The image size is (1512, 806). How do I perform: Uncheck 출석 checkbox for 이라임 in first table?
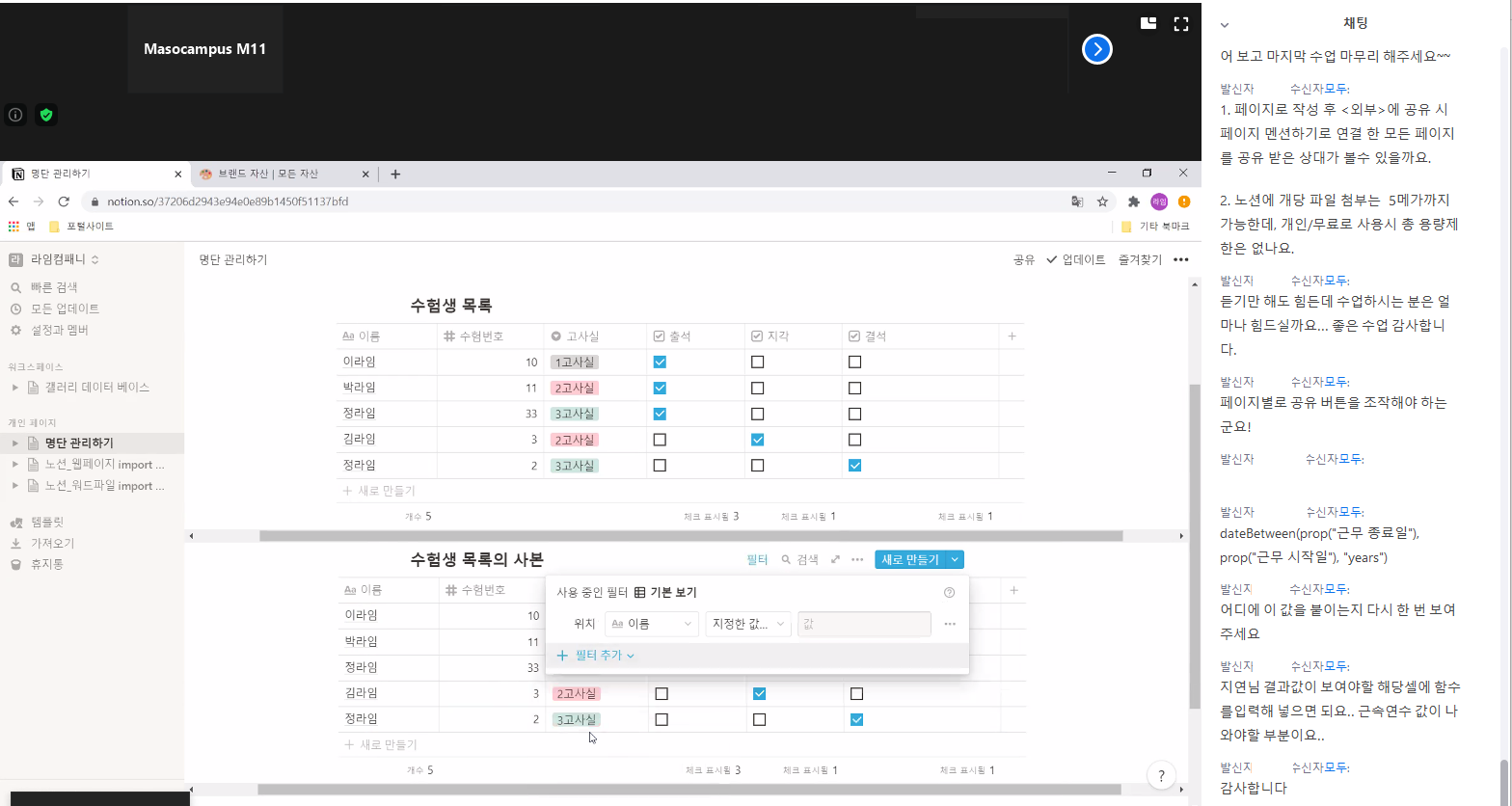coord(660,363)
